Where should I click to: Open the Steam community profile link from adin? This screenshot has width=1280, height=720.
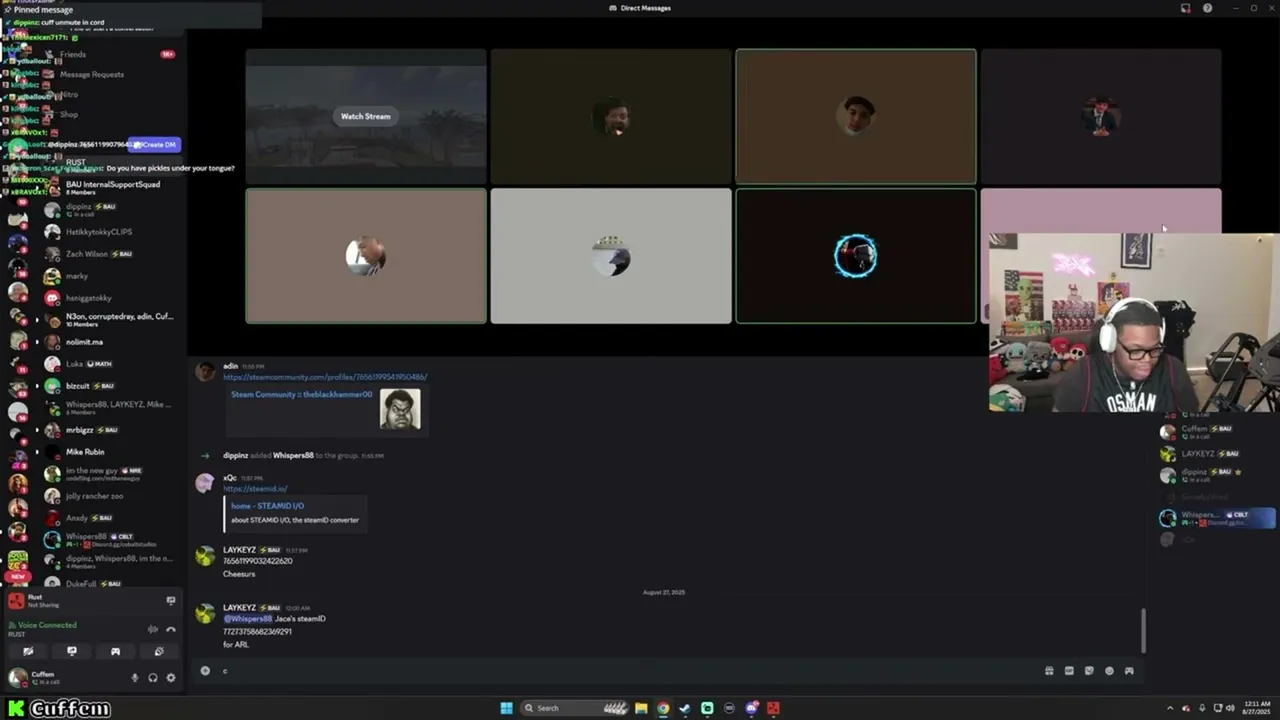click(x=325, y=377)
